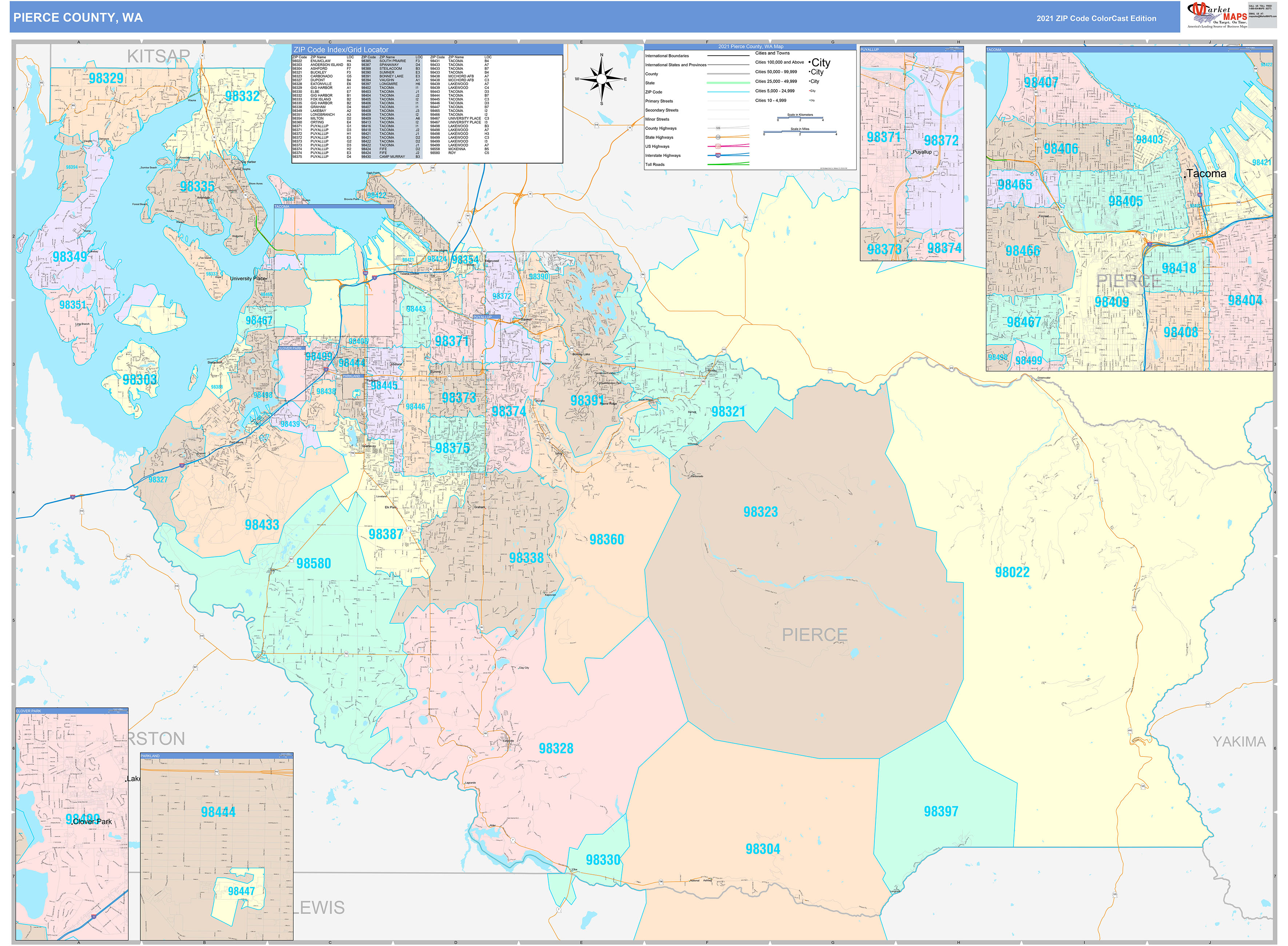This screenshot has width=1288, height=946.
Task: Click the compass rose icon
Action: (601, 79)
